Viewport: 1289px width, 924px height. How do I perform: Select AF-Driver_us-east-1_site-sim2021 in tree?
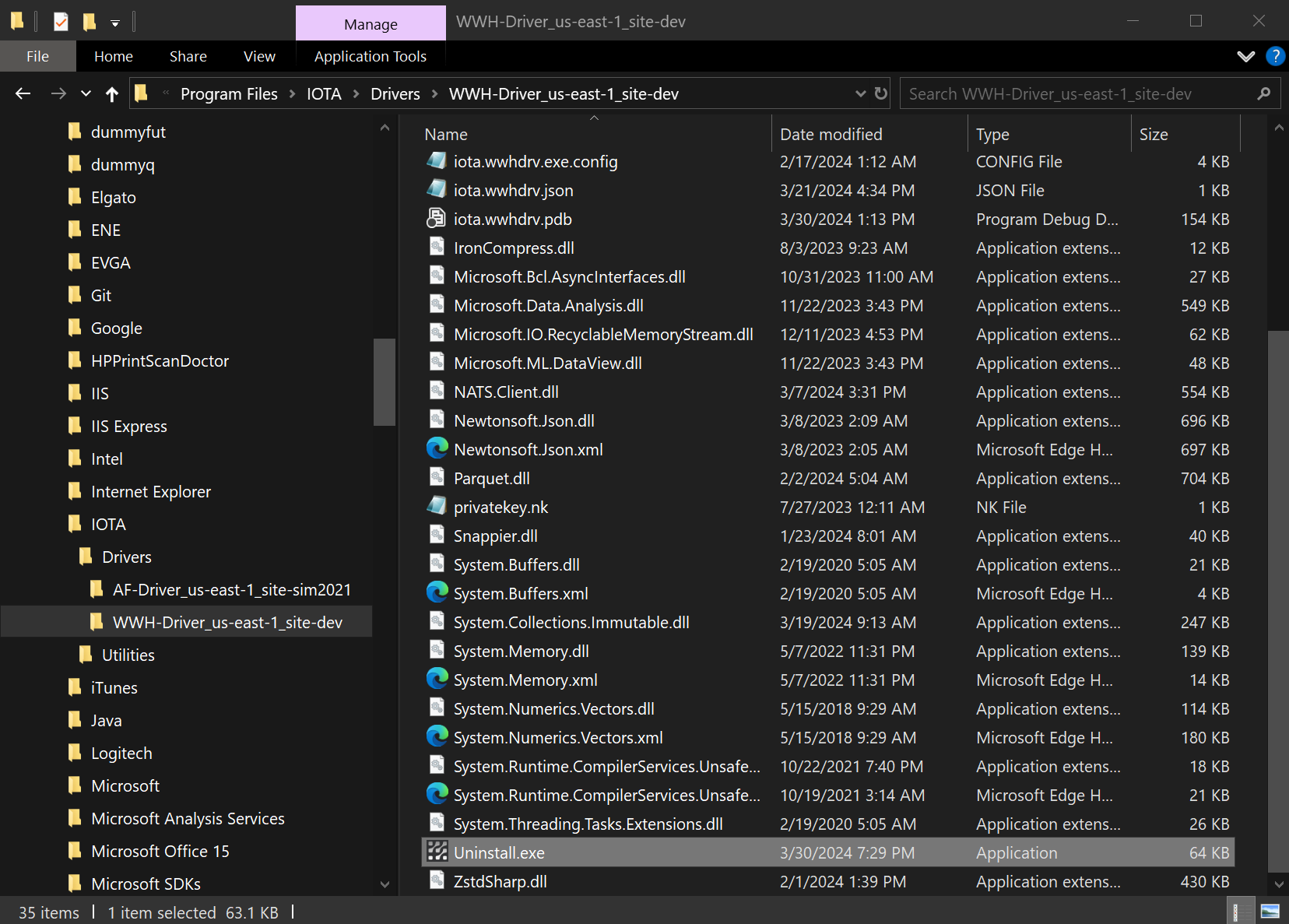pos(232,590)
